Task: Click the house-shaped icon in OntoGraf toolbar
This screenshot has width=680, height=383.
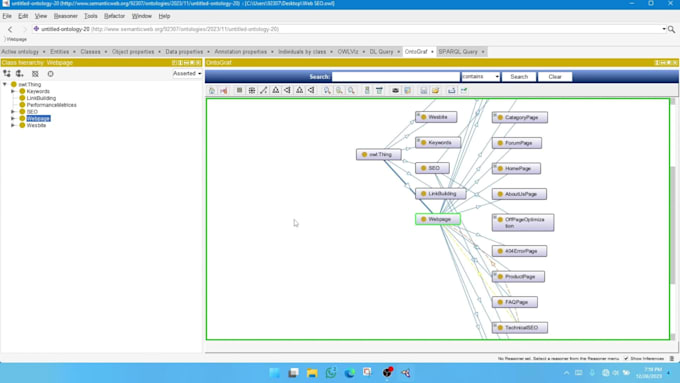Action: click(212, 90)
